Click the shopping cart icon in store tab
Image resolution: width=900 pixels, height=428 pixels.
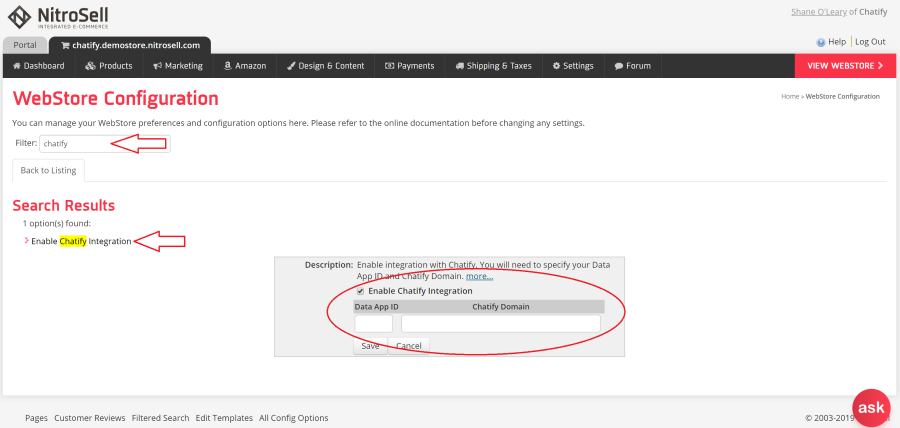point(65,45)
